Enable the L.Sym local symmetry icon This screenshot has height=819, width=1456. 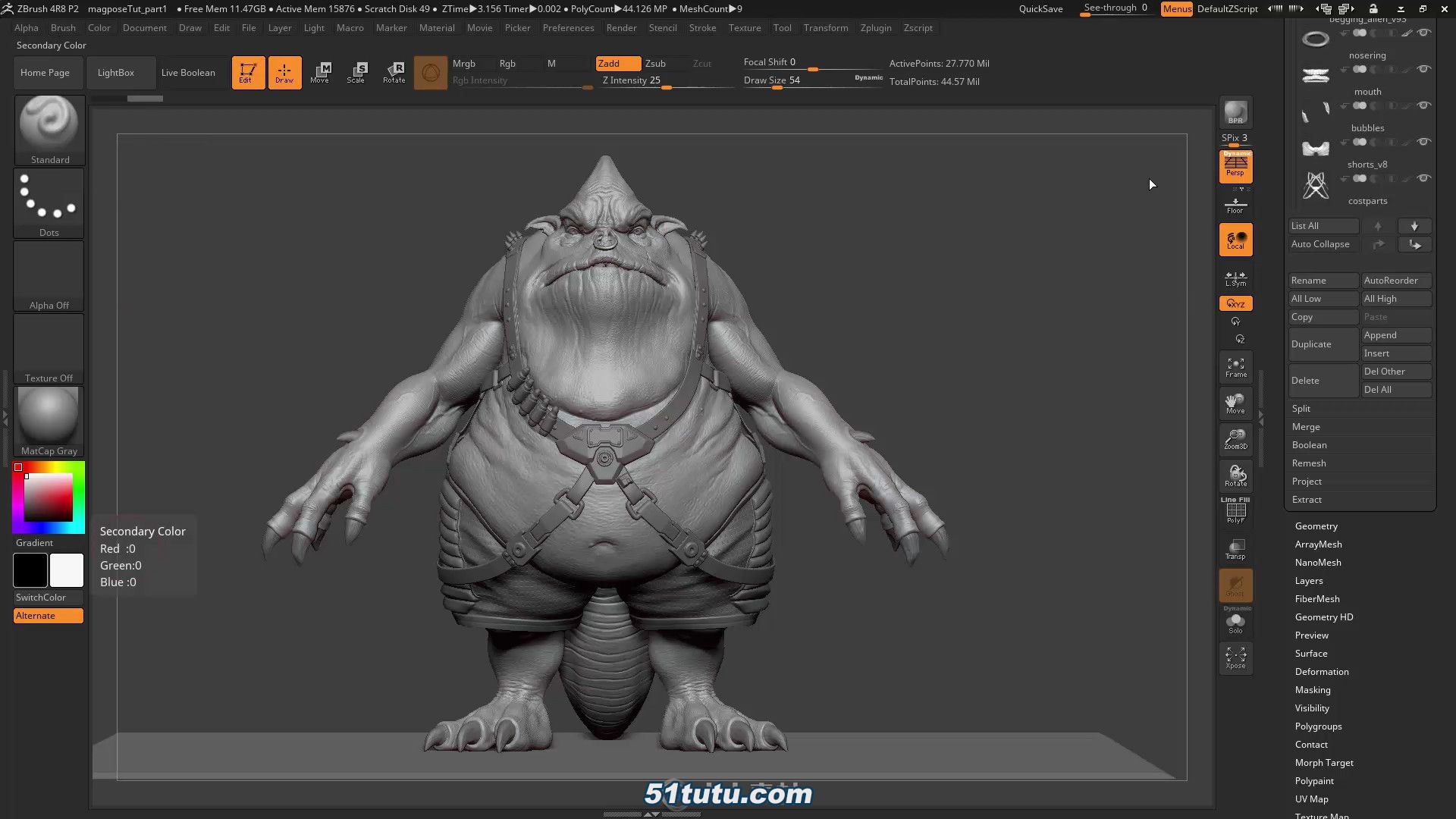(1235, 278)
